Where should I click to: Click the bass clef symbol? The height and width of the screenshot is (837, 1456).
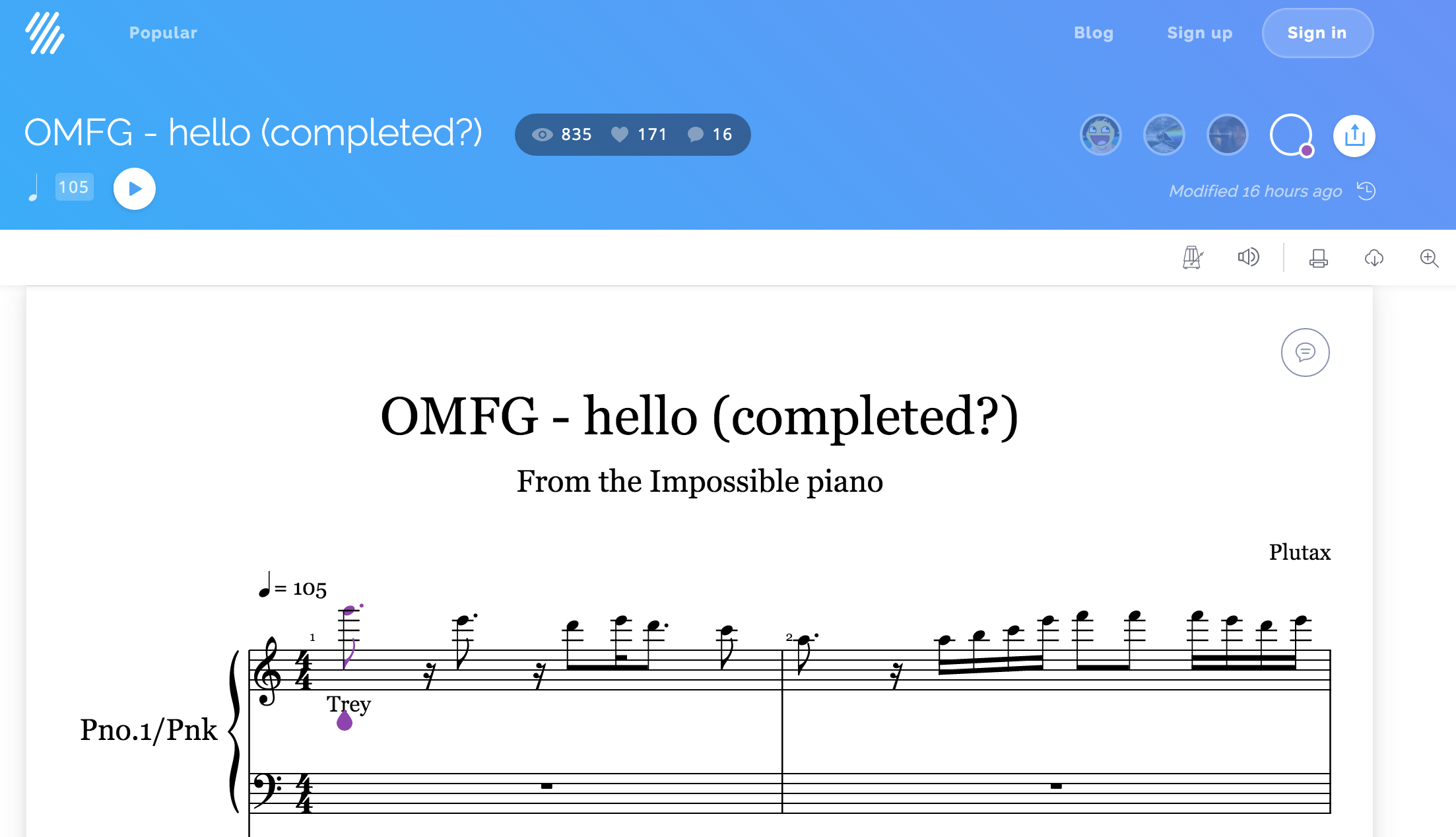pos(267,791)
